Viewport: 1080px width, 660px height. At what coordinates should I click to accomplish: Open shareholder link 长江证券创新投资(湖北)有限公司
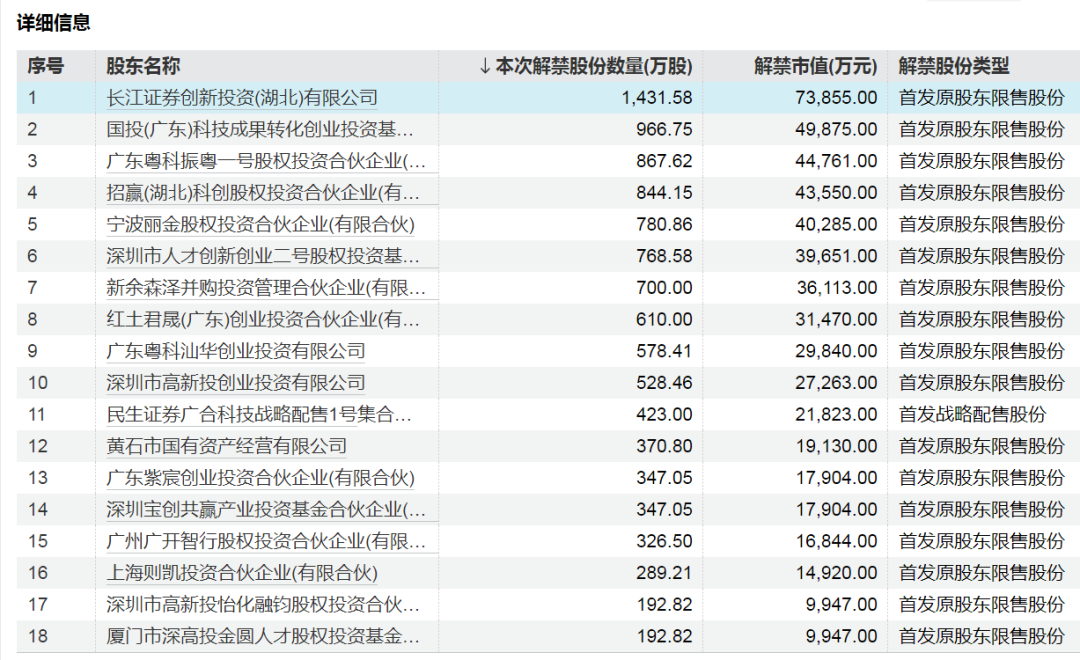[x=242, y=98]
